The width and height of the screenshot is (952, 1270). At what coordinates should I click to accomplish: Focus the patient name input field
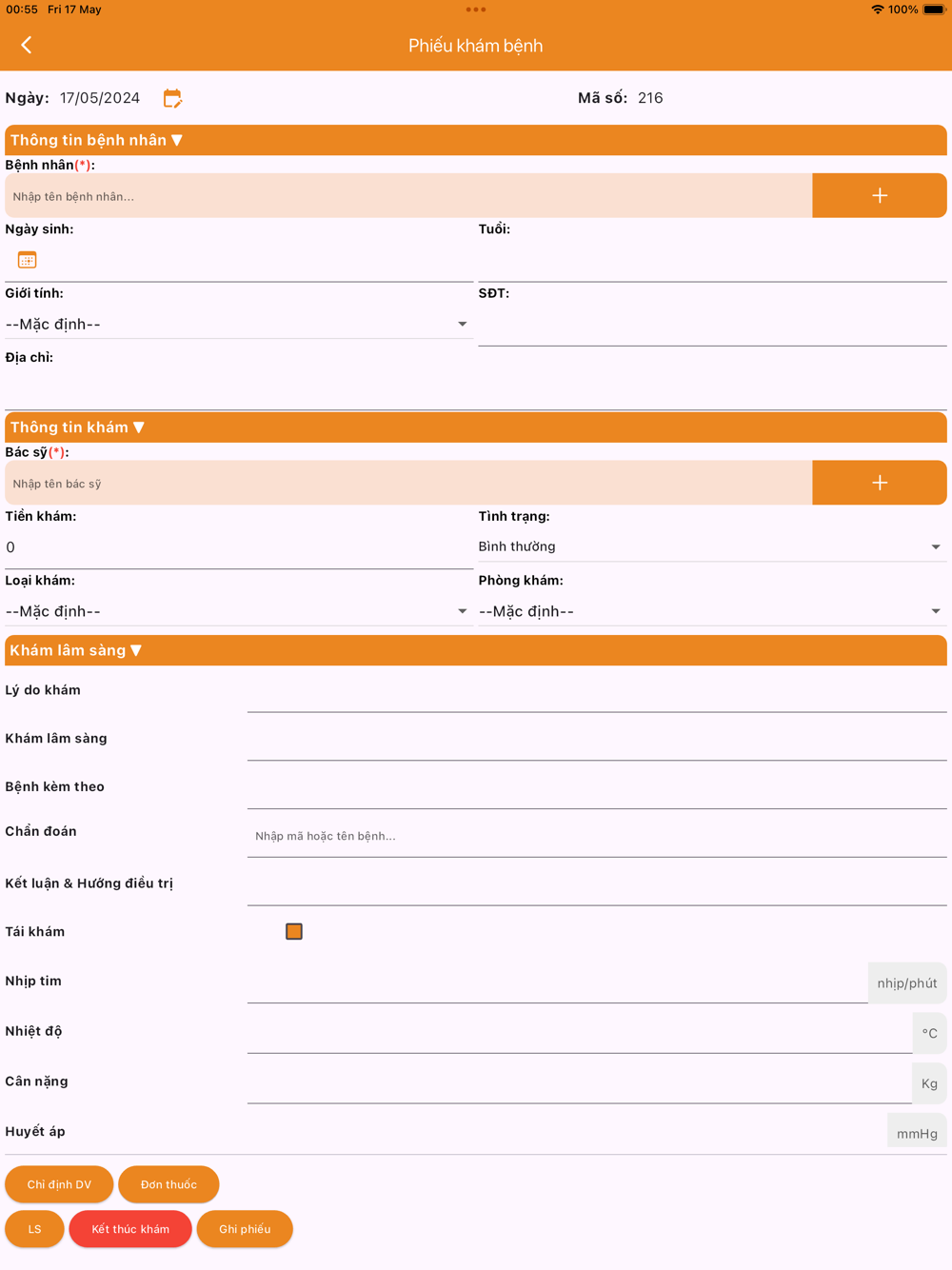(x=408, y=196)
